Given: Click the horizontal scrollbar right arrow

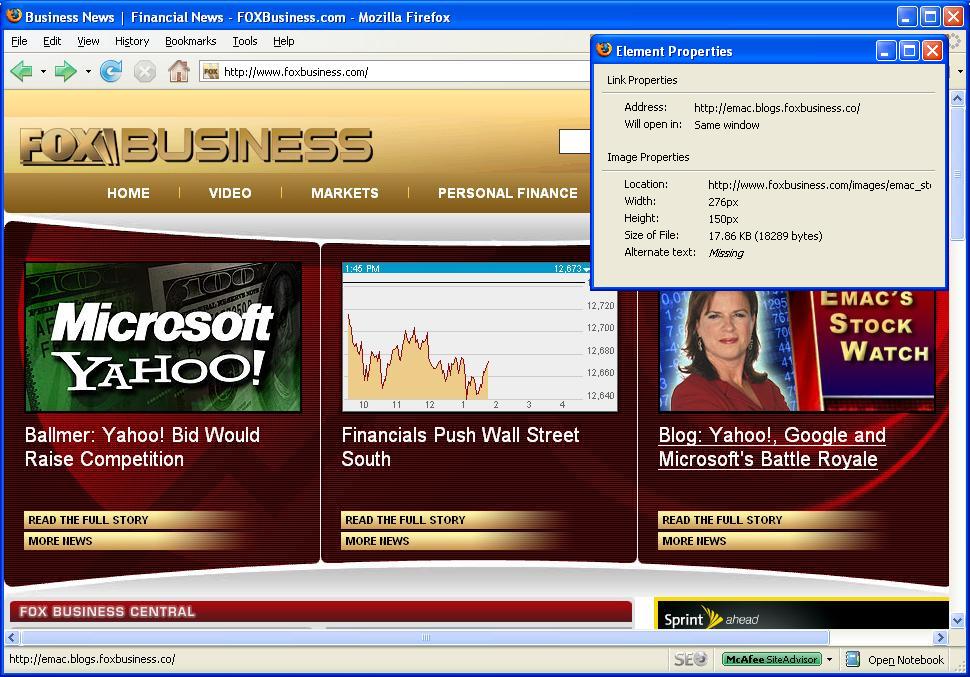Looking at the screenshot, I should coord(941,637).
